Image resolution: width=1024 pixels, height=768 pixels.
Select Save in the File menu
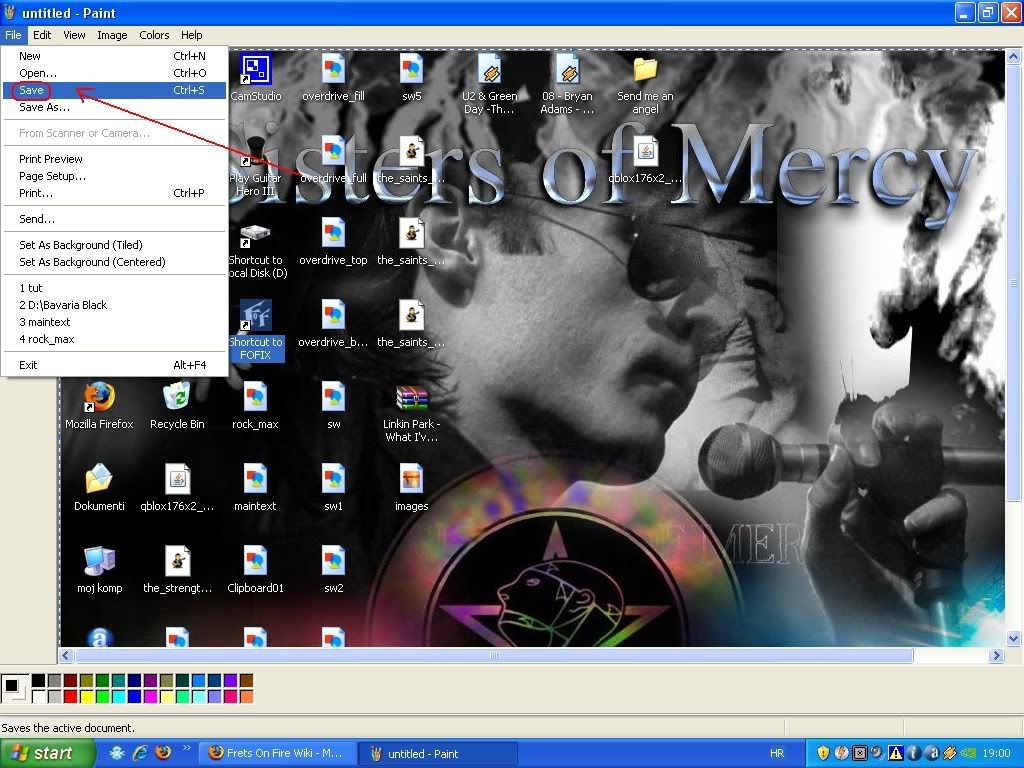click(x=114, y=90)
